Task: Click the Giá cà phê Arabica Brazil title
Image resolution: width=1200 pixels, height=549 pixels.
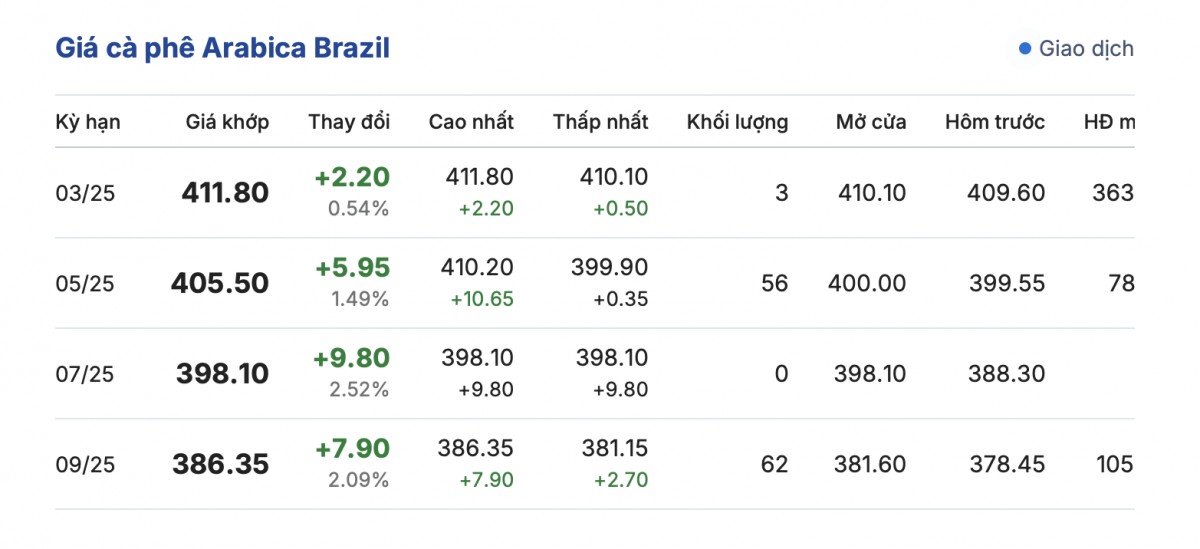Action: [x=222, y=48]
